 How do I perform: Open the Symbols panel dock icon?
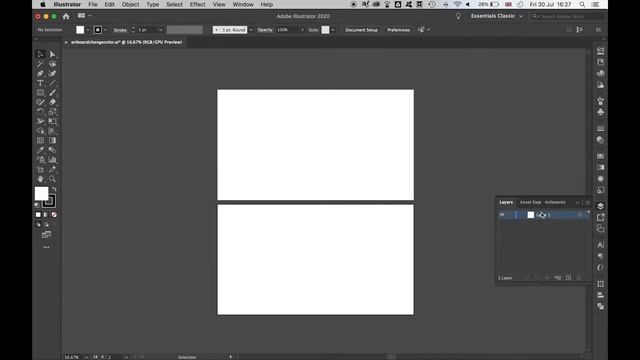[x=600, y=112]
